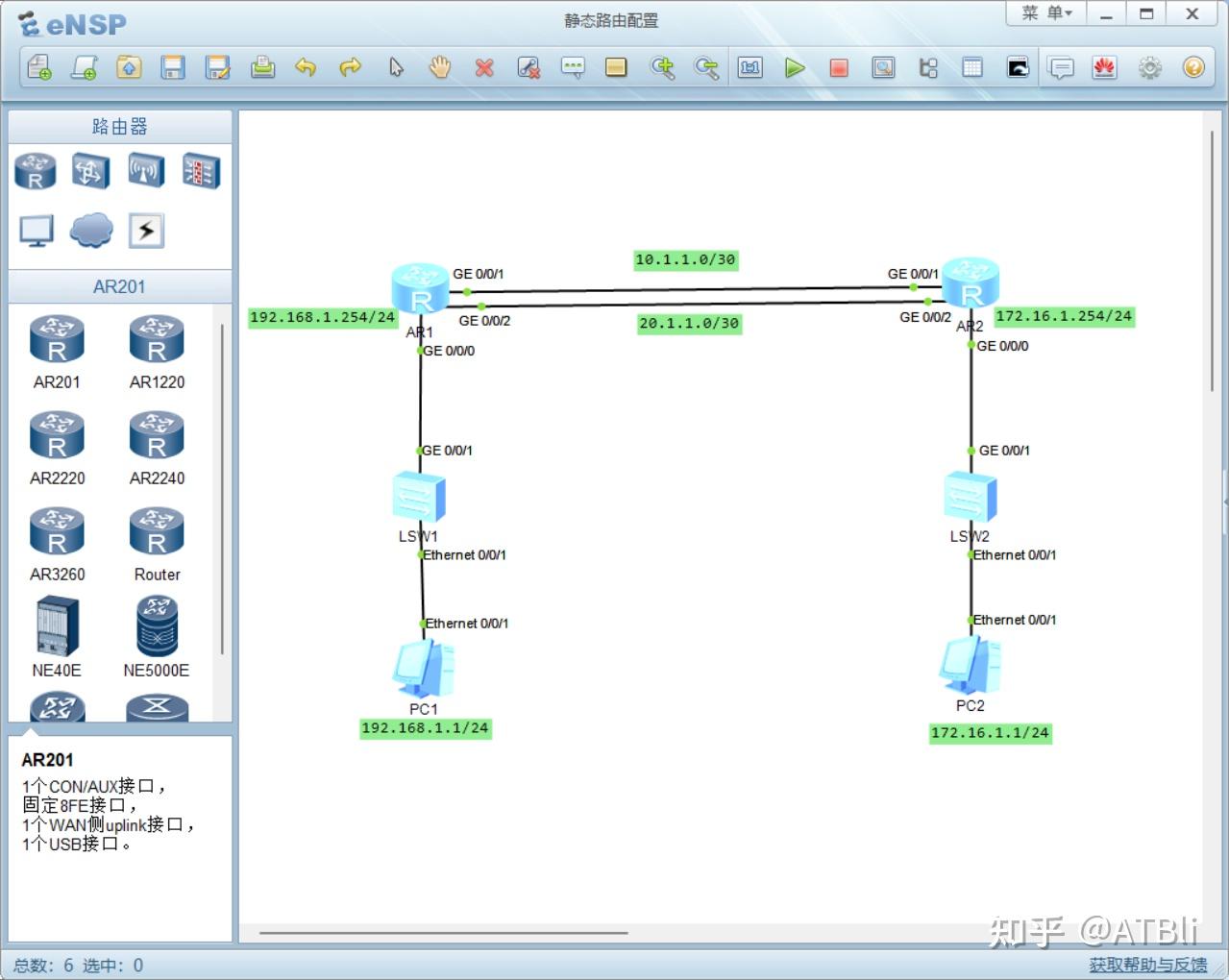The image size is (1229, 980).
Task: Click the 172.16.1.1/24 label under PC2
Action: point(990,733)
